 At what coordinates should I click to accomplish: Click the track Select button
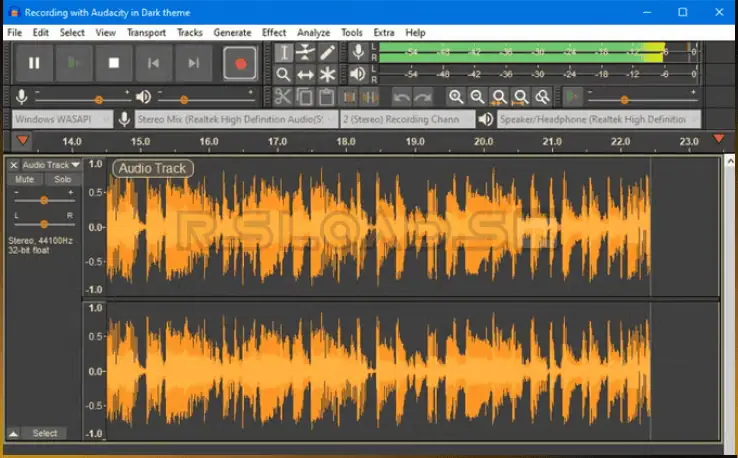(45, 434)
